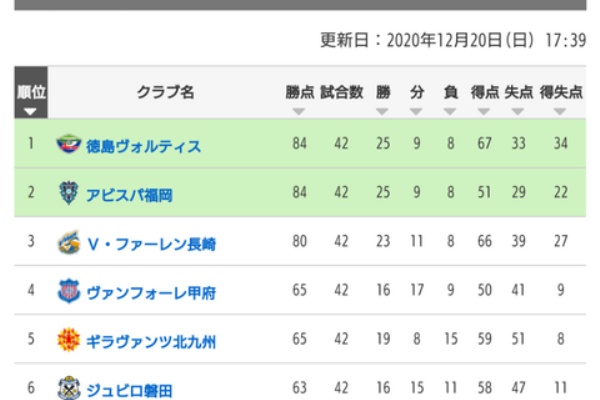This screenshot has width=600, height=400.
Task: Sort by 勝点 points arrow
Action: (x=299, y=111)
